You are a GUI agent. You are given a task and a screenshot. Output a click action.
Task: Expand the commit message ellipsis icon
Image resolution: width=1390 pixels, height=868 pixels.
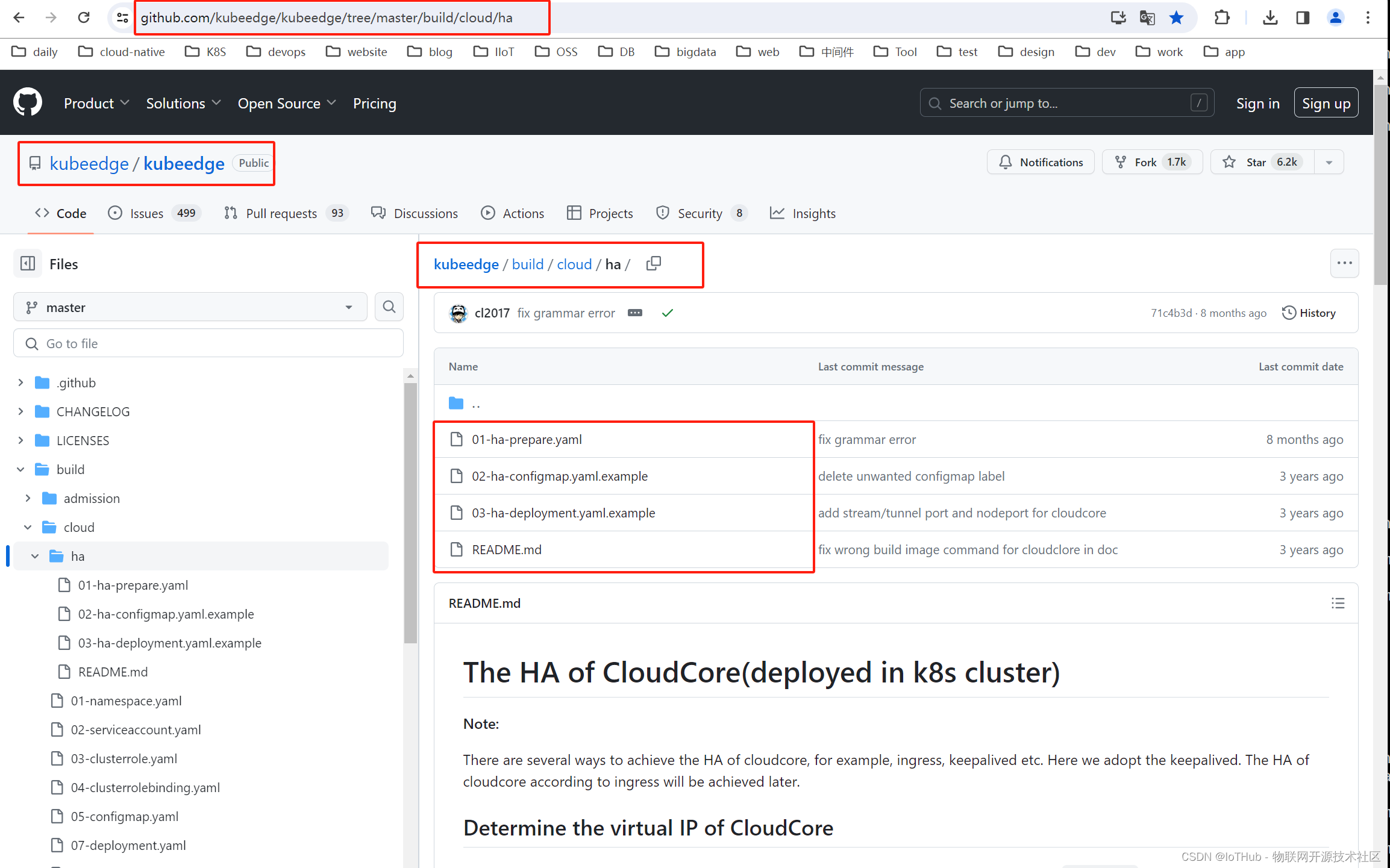[635, 313]
